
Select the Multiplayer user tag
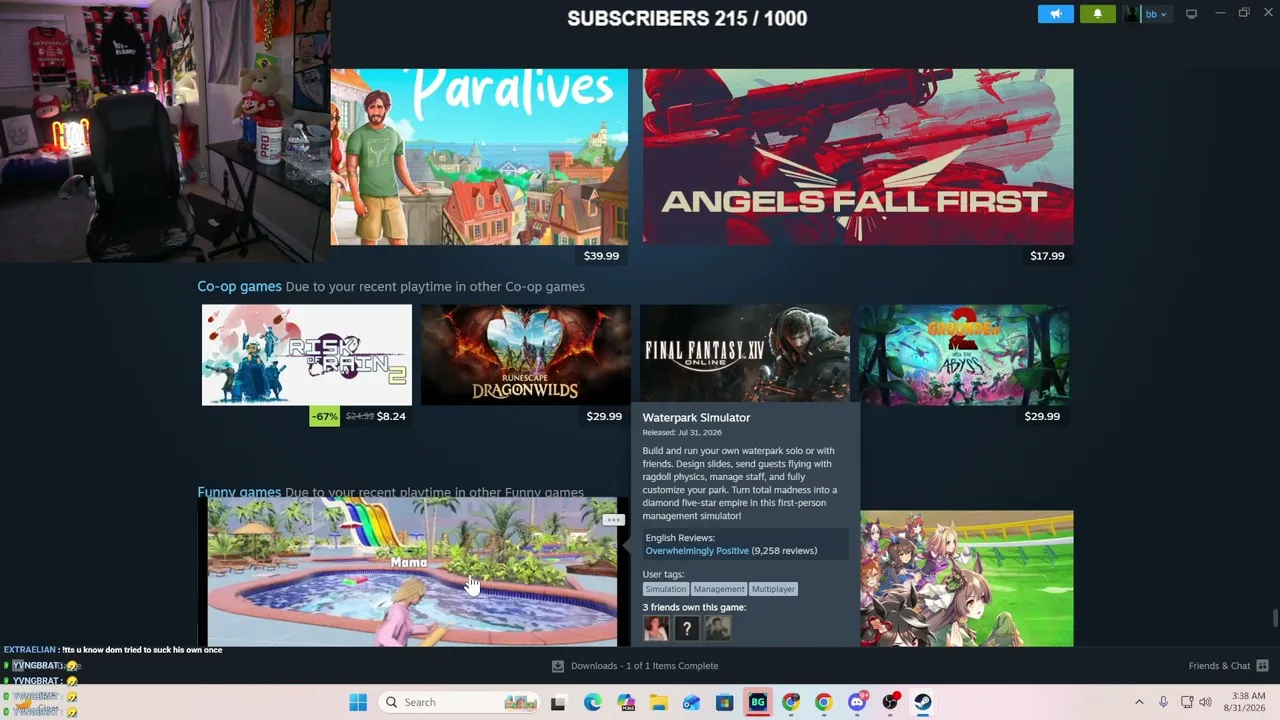click(773, 589)
